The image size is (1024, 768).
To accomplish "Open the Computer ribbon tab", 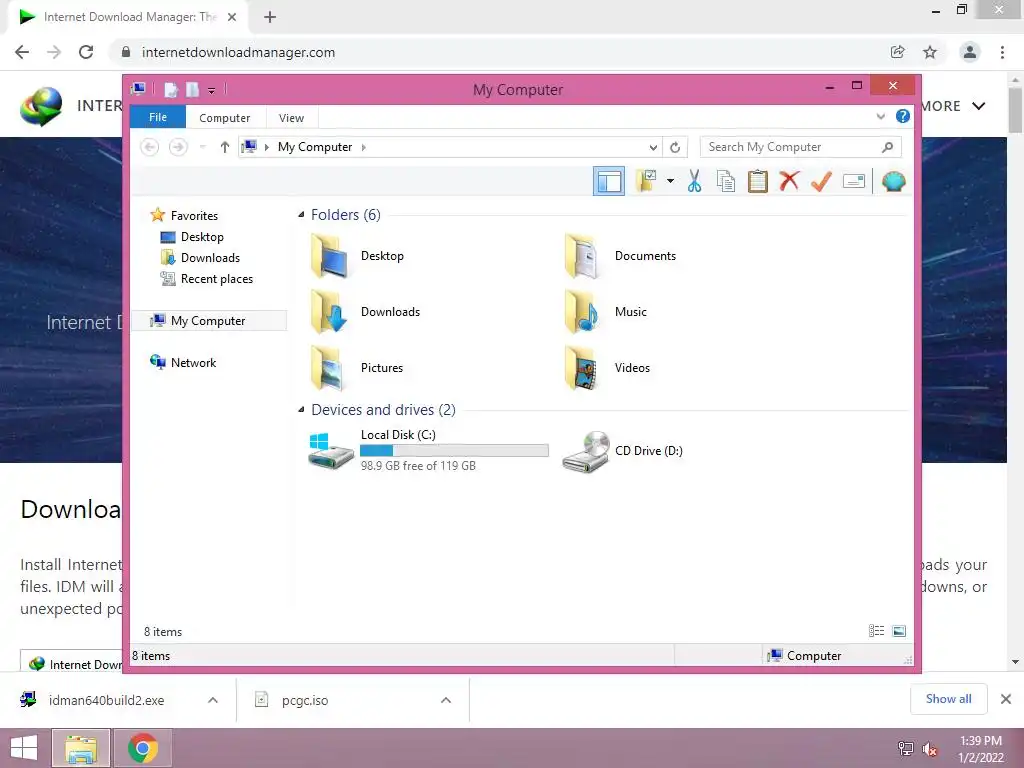I will [x=224, y=118].
